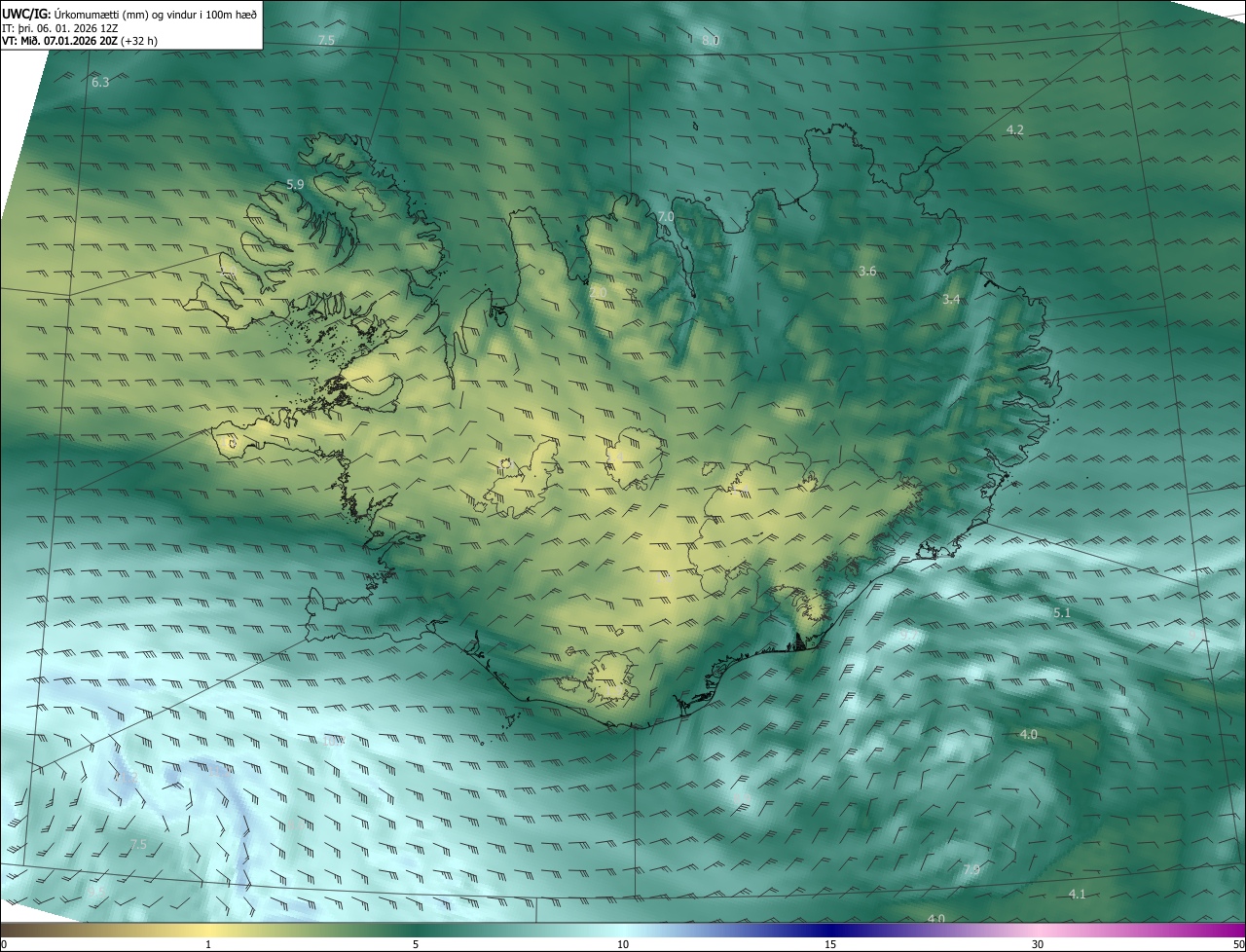Click the map value label '7.9'
This screenshot has width=1246, height=952.
971,869
